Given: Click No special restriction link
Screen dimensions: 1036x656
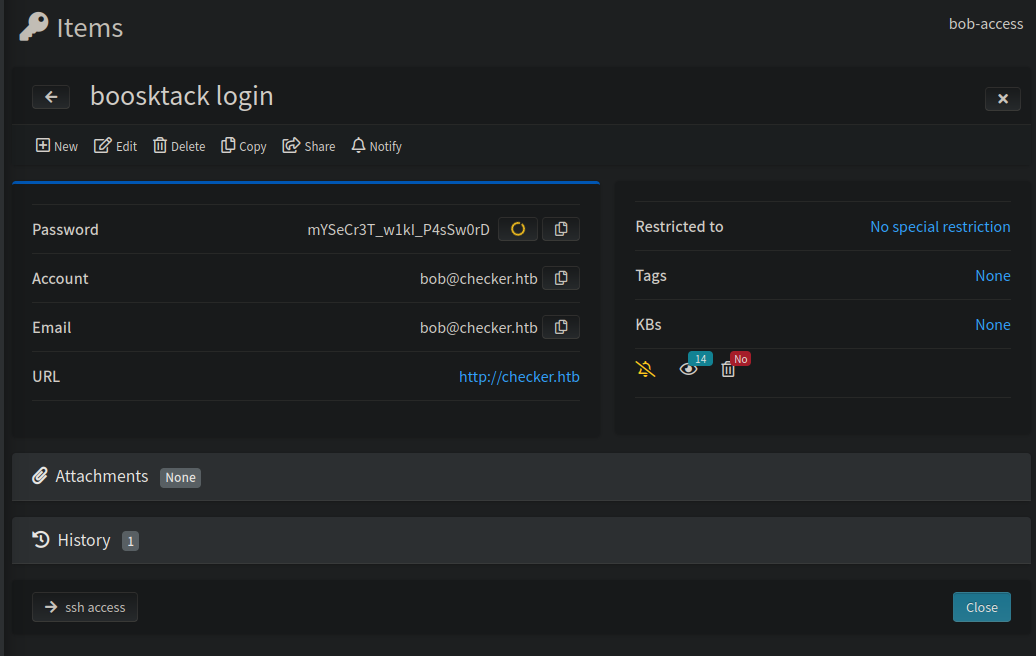Looking at the screenshot, I should 940,227.
